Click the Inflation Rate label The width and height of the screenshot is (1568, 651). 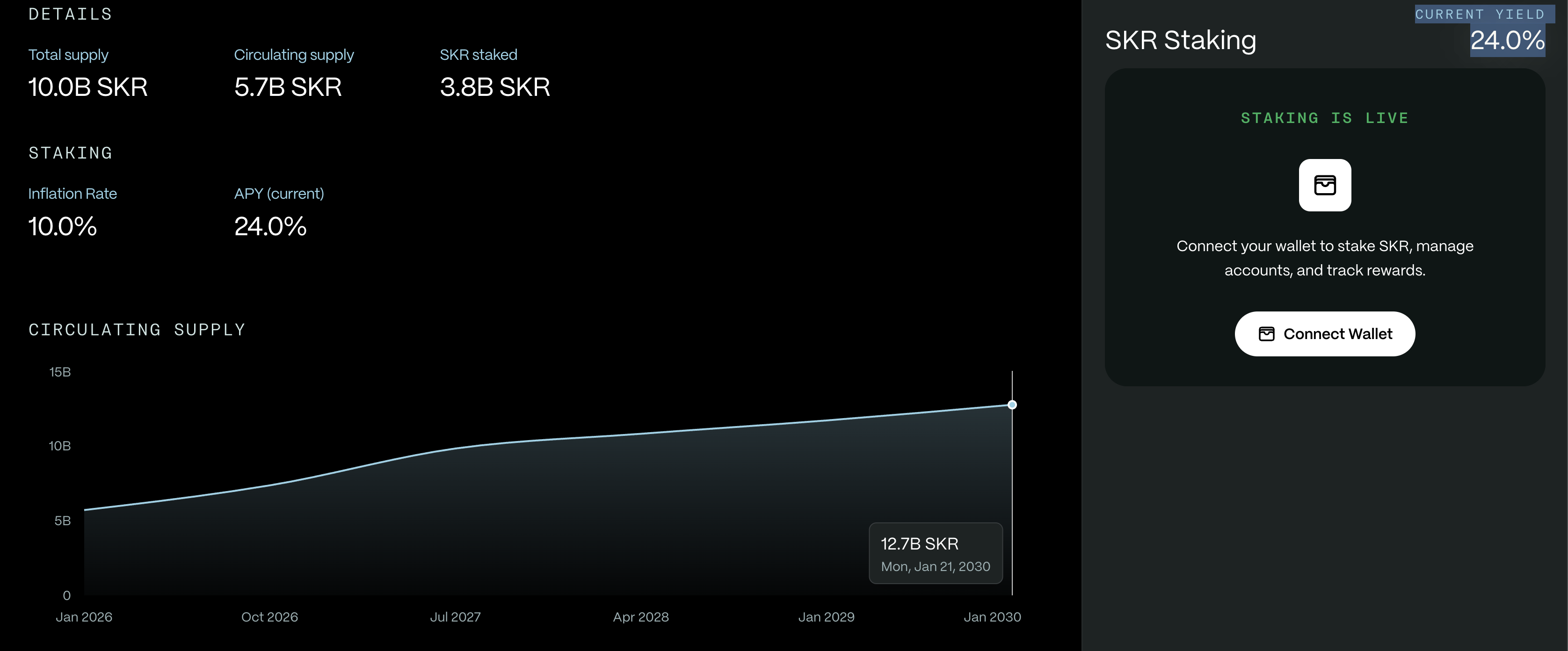[73, 194]
